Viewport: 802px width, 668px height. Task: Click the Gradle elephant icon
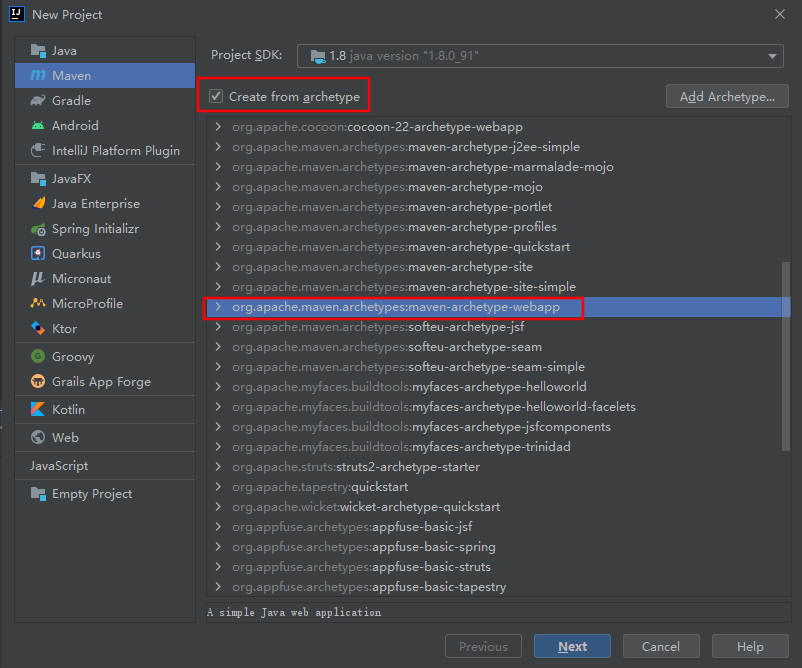pos(38,101)
